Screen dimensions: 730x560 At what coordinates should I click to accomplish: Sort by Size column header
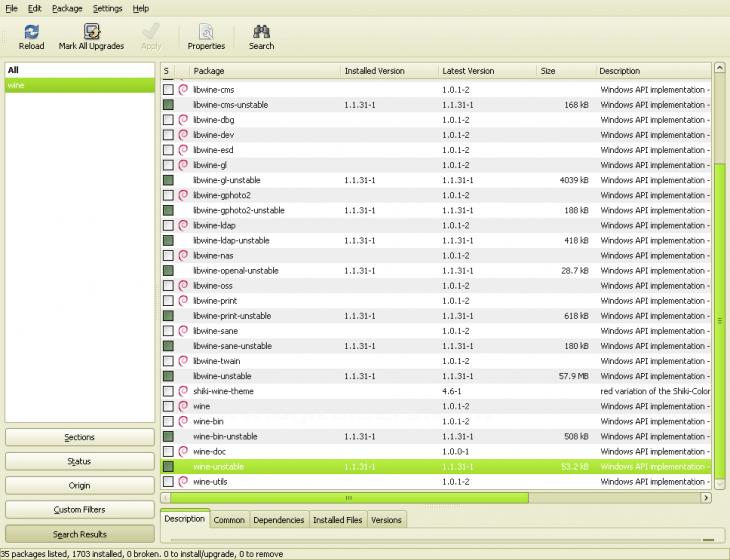pos(566,71)
